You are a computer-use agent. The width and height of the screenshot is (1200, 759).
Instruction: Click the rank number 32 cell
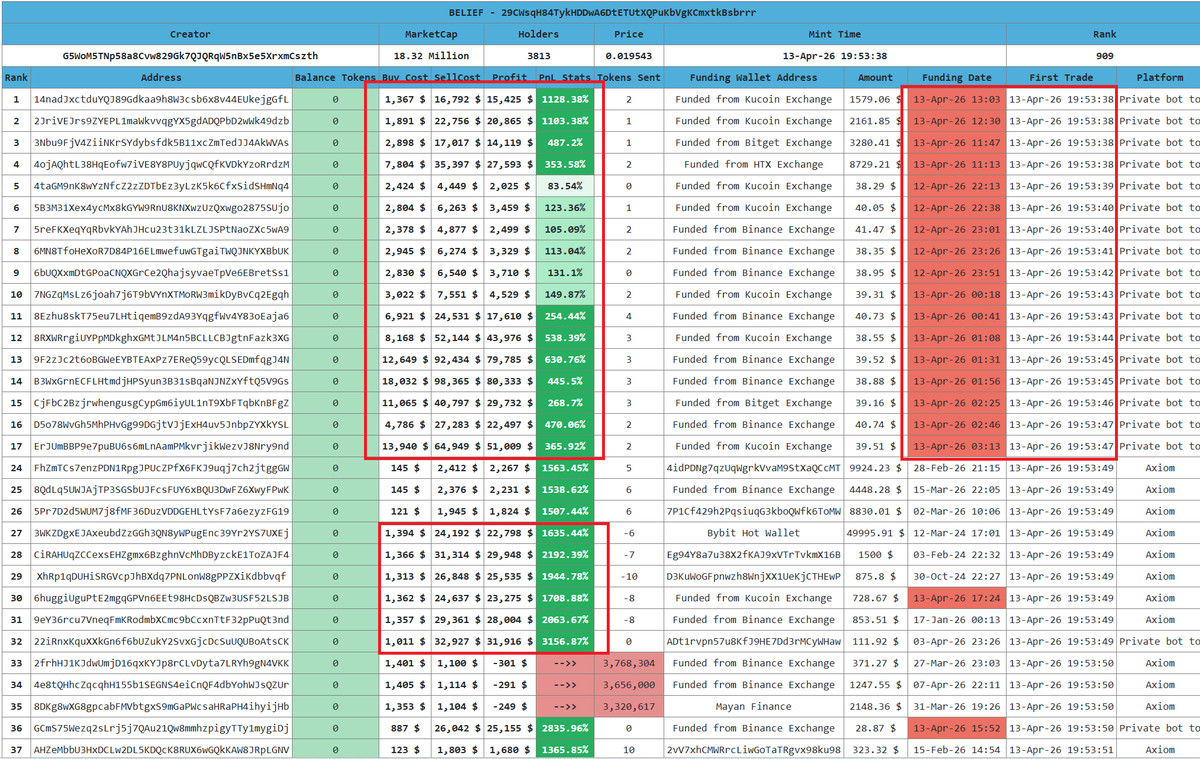16,641
